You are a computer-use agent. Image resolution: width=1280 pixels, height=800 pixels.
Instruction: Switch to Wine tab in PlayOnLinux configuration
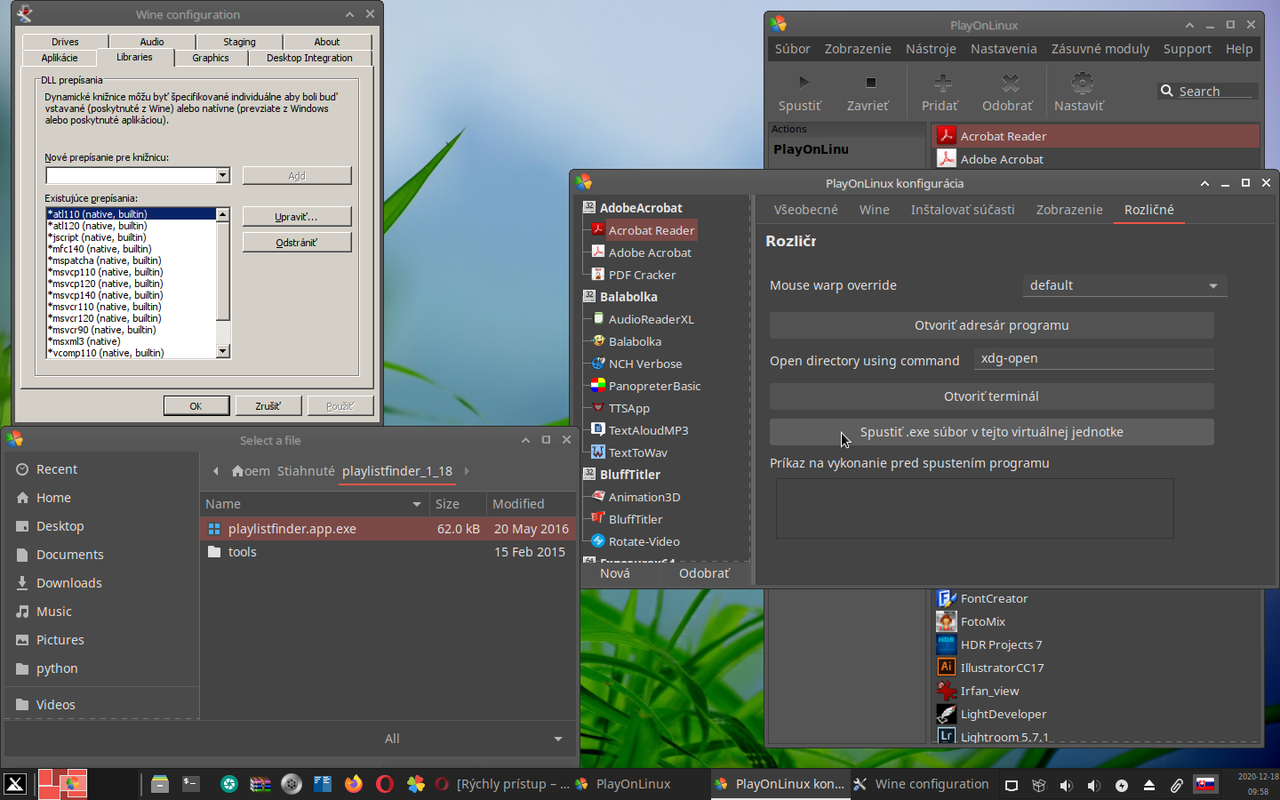point(874,209)
